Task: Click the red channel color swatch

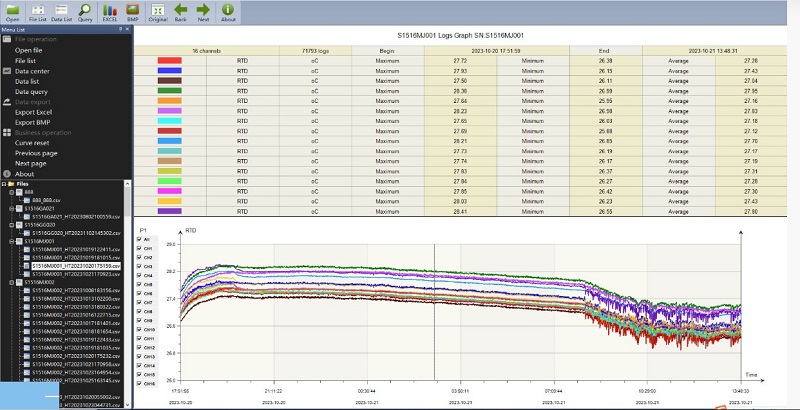Action: [x=169, y=60]
